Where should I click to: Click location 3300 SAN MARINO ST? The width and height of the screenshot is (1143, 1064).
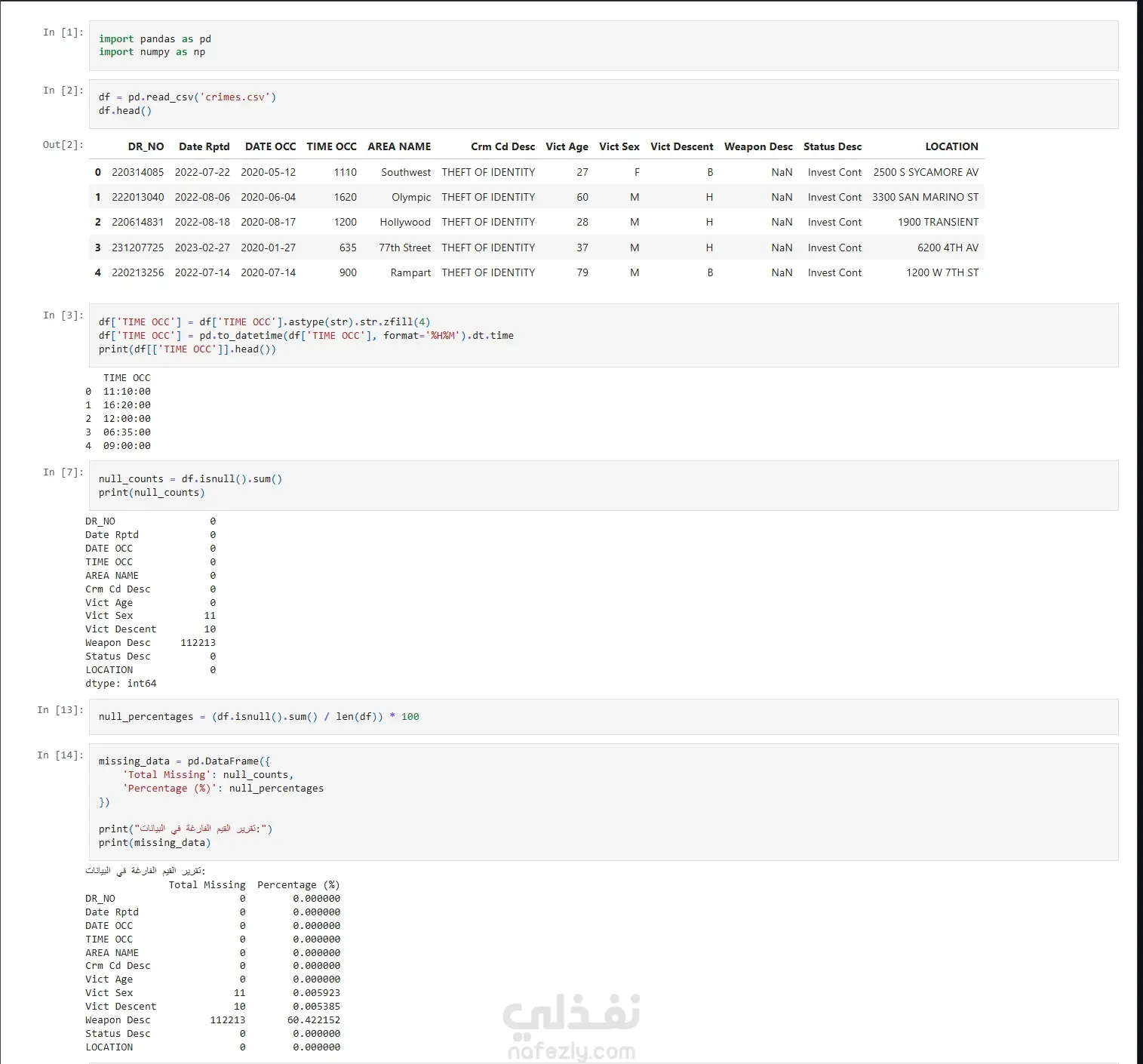pyautogui.click(x=925, y=197)
